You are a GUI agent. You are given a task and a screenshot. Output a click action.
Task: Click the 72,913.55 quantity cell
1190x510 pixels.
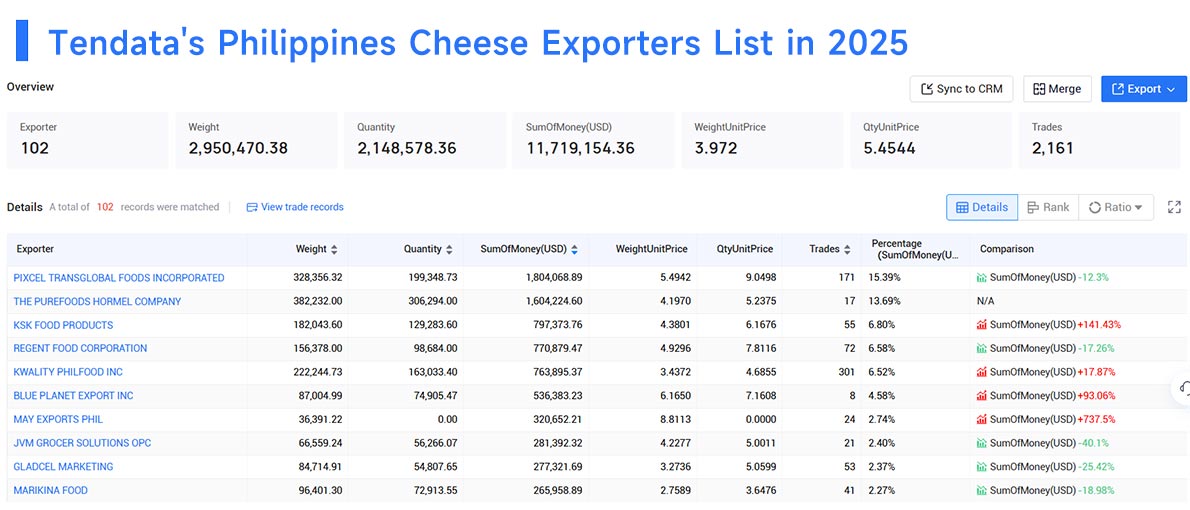434,490
